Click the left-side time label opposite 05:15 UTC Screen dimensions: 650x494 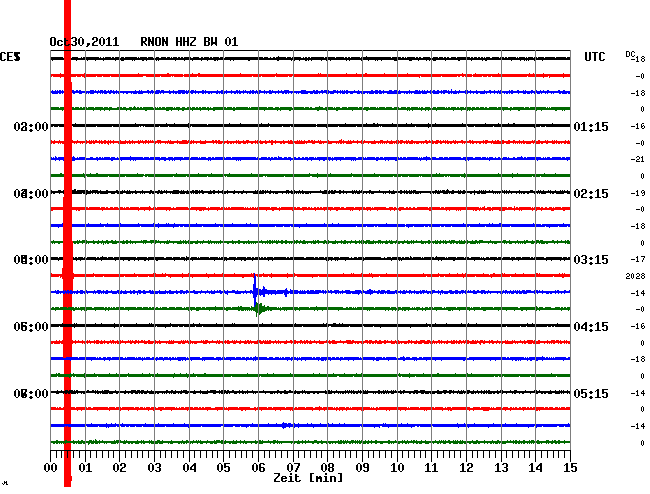(x=31, y=393)
